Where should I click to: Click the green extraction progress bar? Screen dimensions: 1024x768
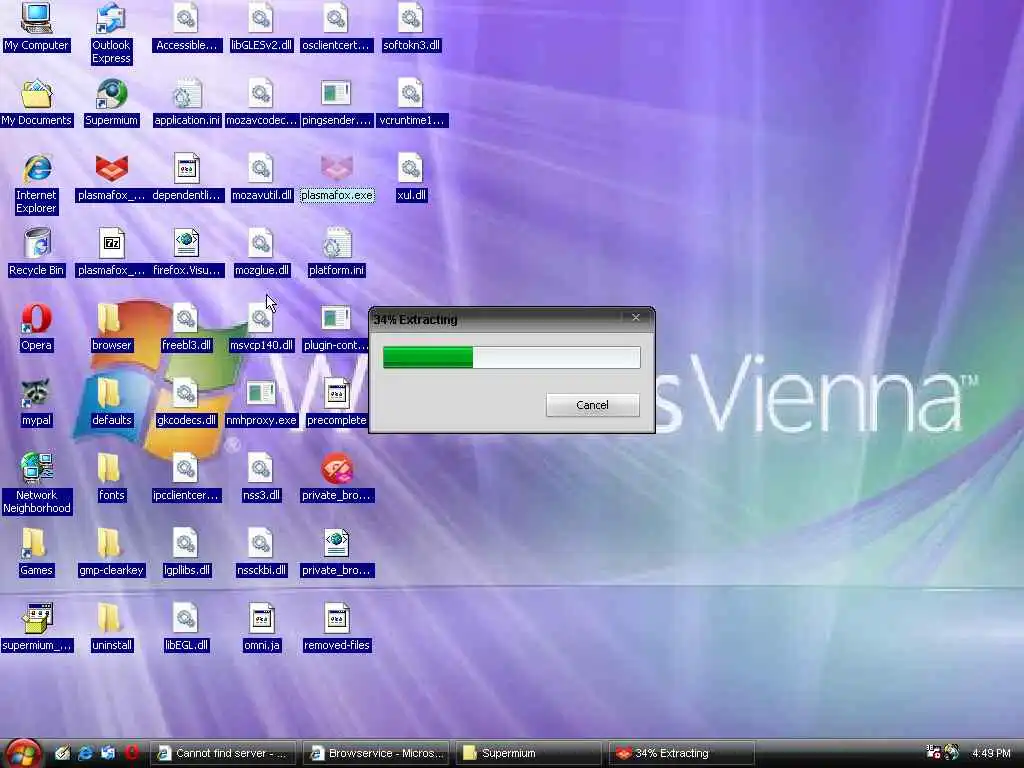[x=511, y=357]
